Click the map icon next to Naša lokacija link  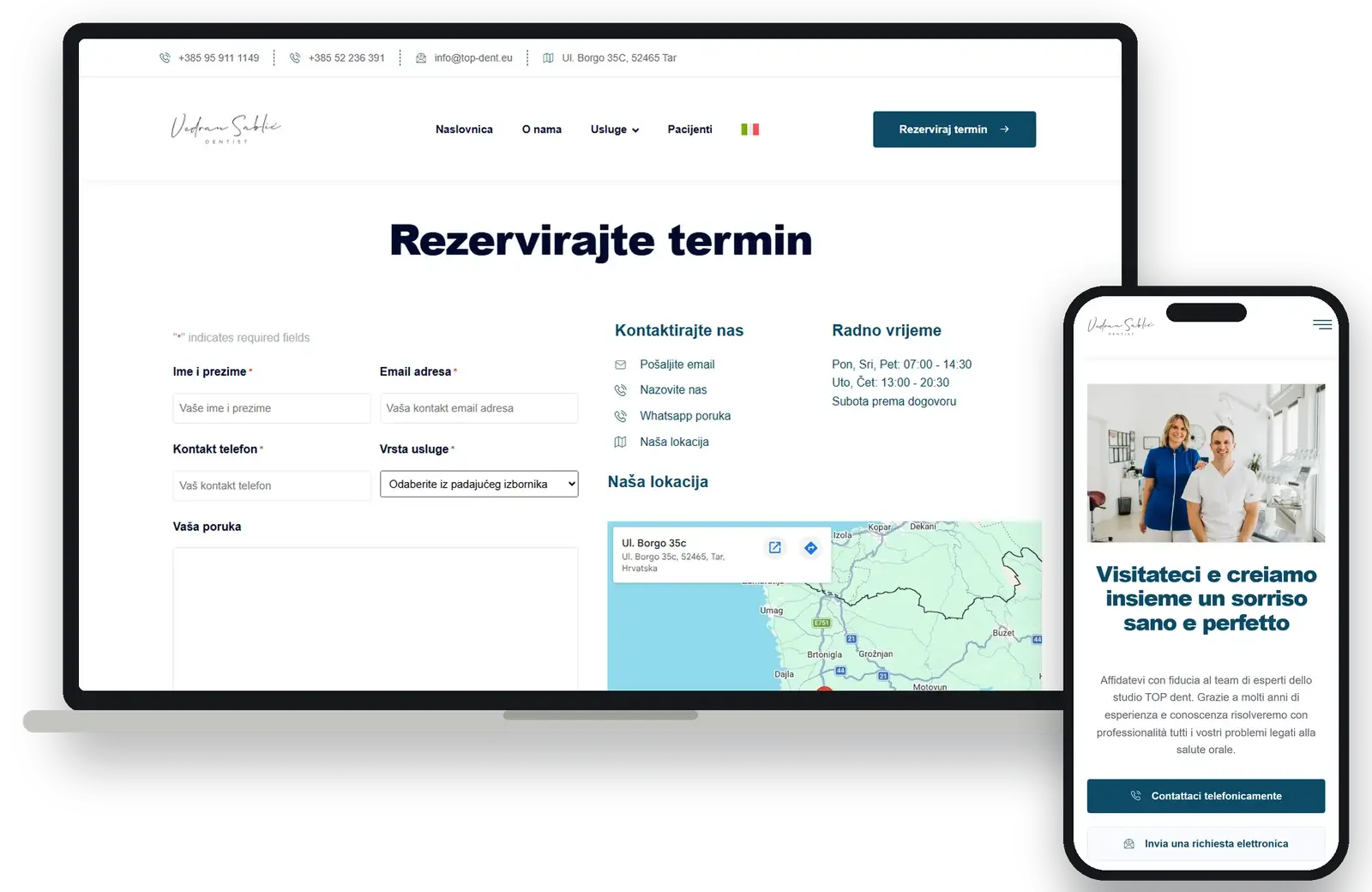[621, 443]
